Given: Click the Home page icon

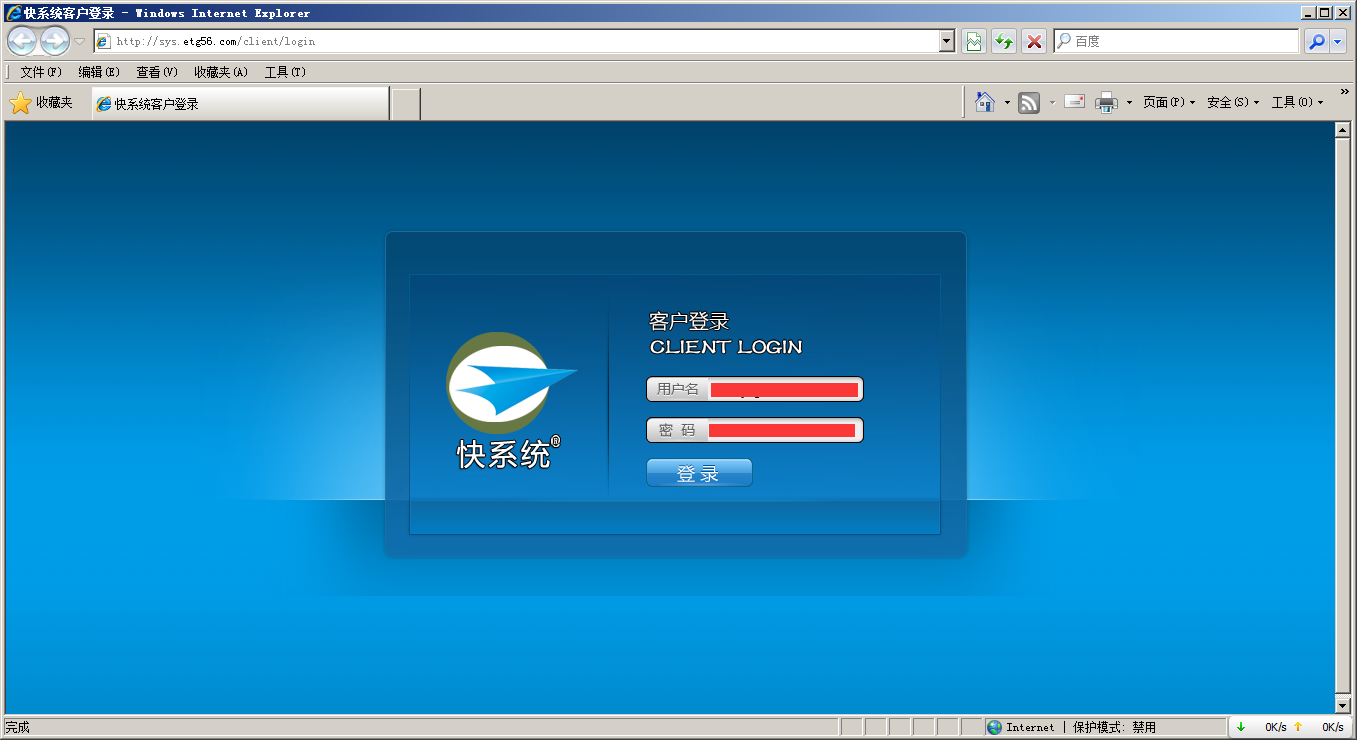Looking at the screenshot, I should [985, 102].
